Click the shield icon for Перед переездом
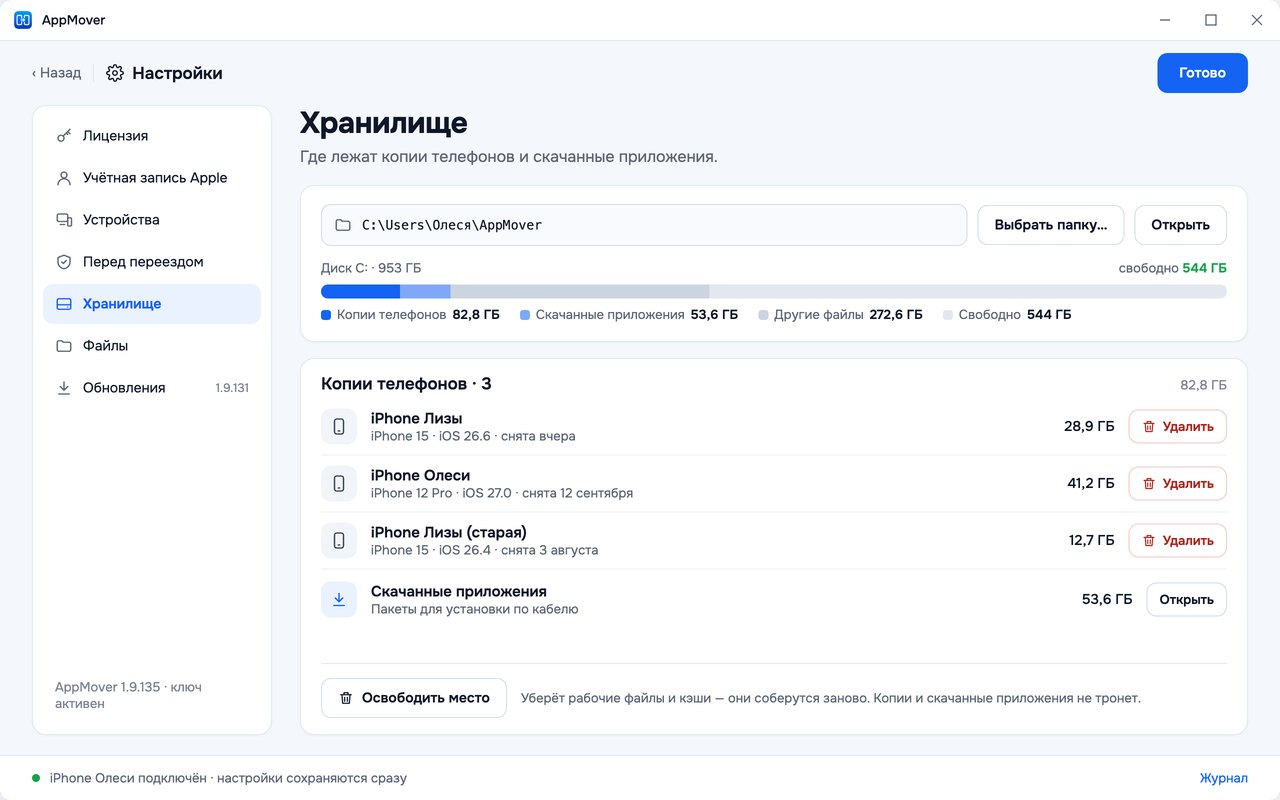This screenshot has width=1280, height=800. pyautogui.click(x=64, y=262)
